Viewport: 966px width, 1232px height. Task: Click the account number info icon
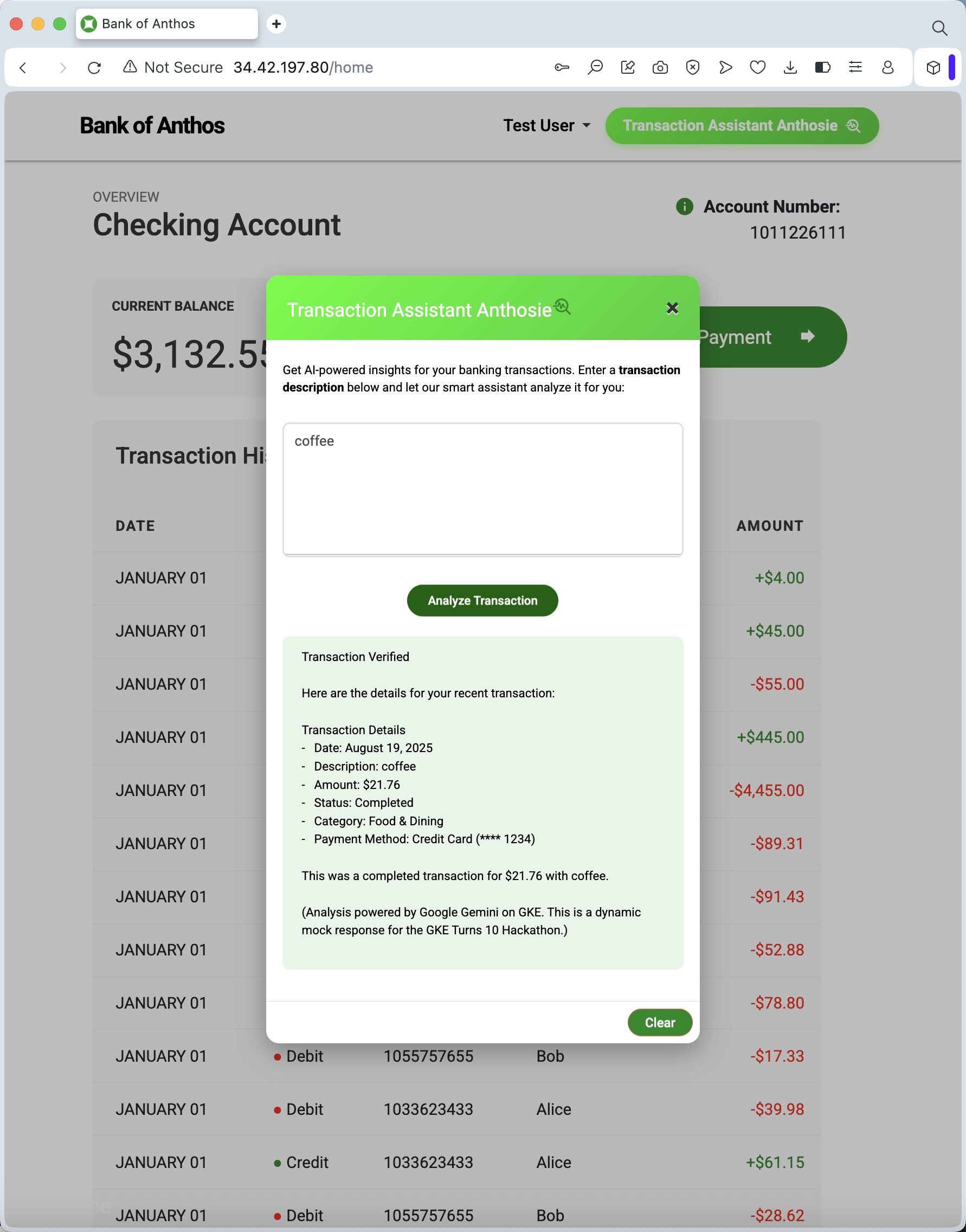pyautogui.click(x=684, y=207)
